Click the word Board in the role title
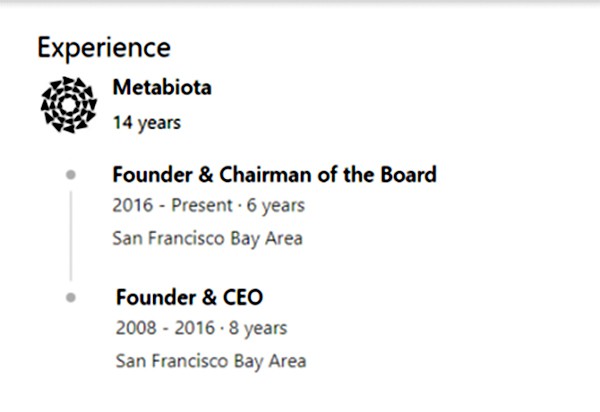This screenshot has width=600, height=412. (x=408, y=175)
